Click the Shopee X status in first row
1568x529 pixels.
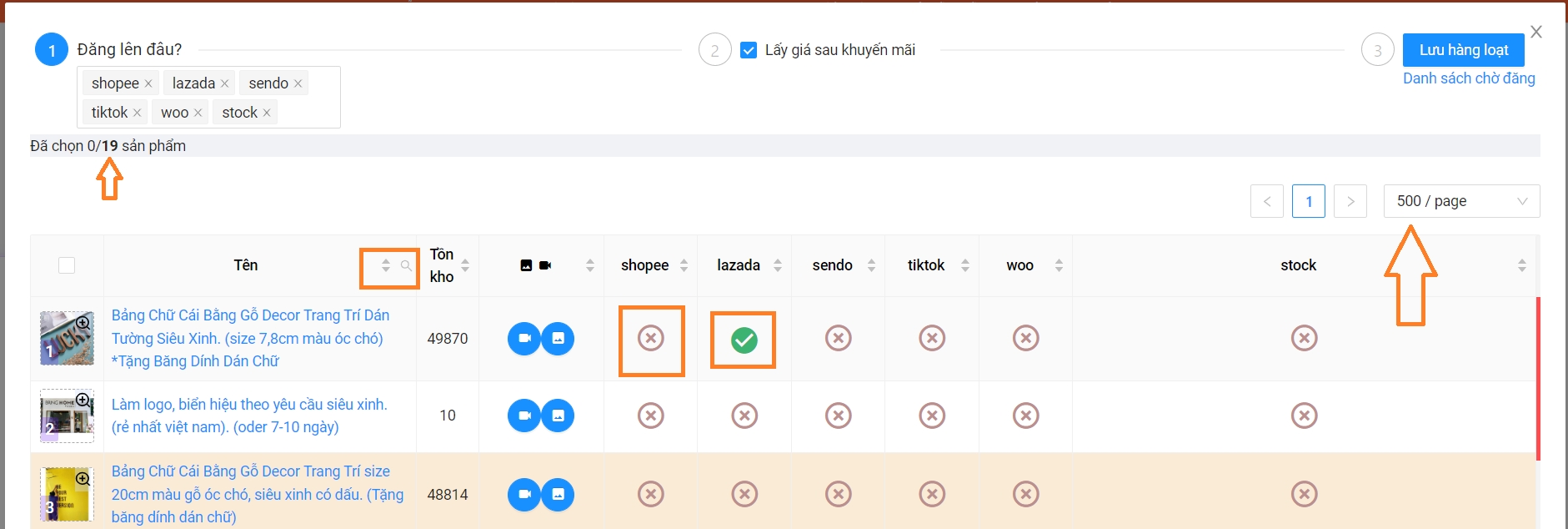coord(650,338)
